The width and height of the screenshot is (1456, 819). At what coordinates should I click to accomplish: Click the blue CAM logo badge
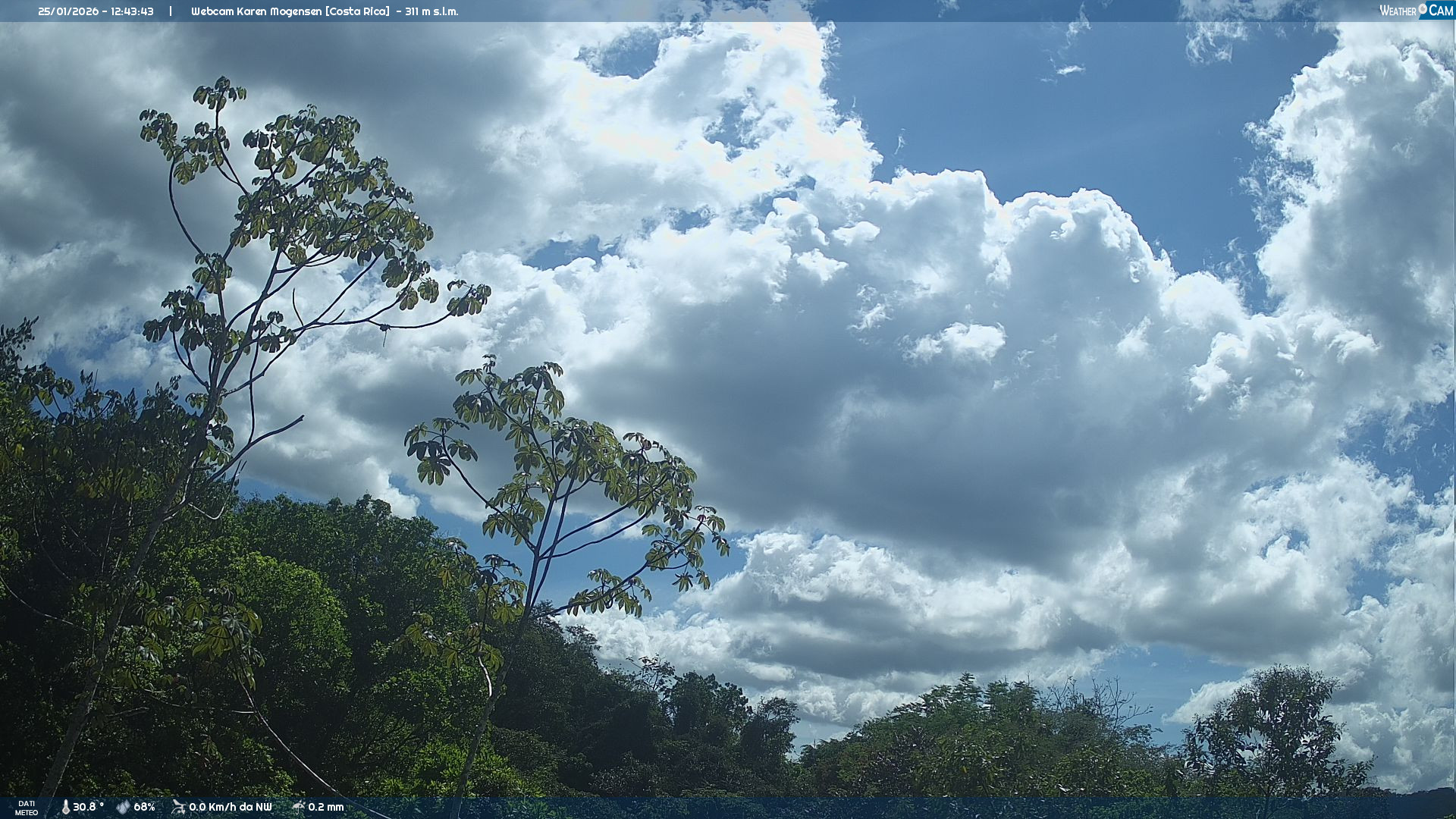coord(1440,11)
